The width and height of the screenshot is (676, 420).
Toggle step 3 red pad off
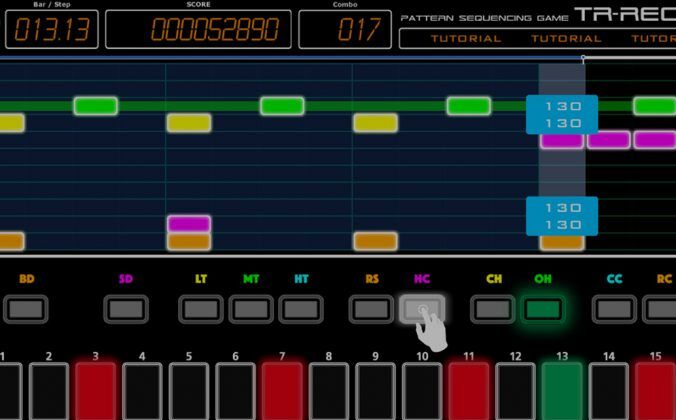coord(96,391)
